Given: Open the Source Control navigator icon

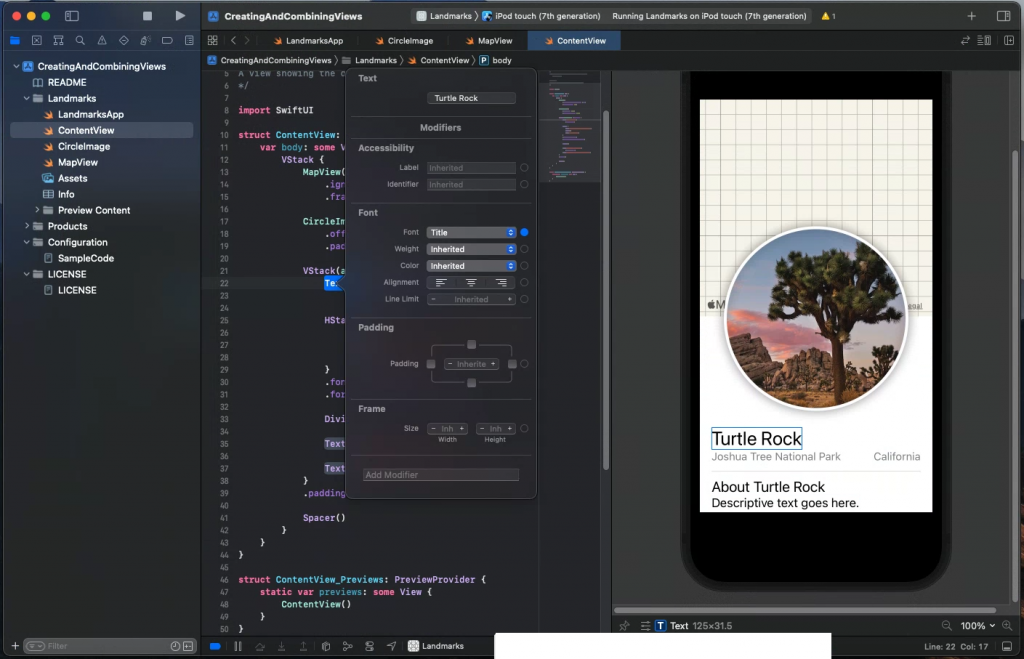Looking at the screenshot, I should pyautogui.click(x=36, y=41).
